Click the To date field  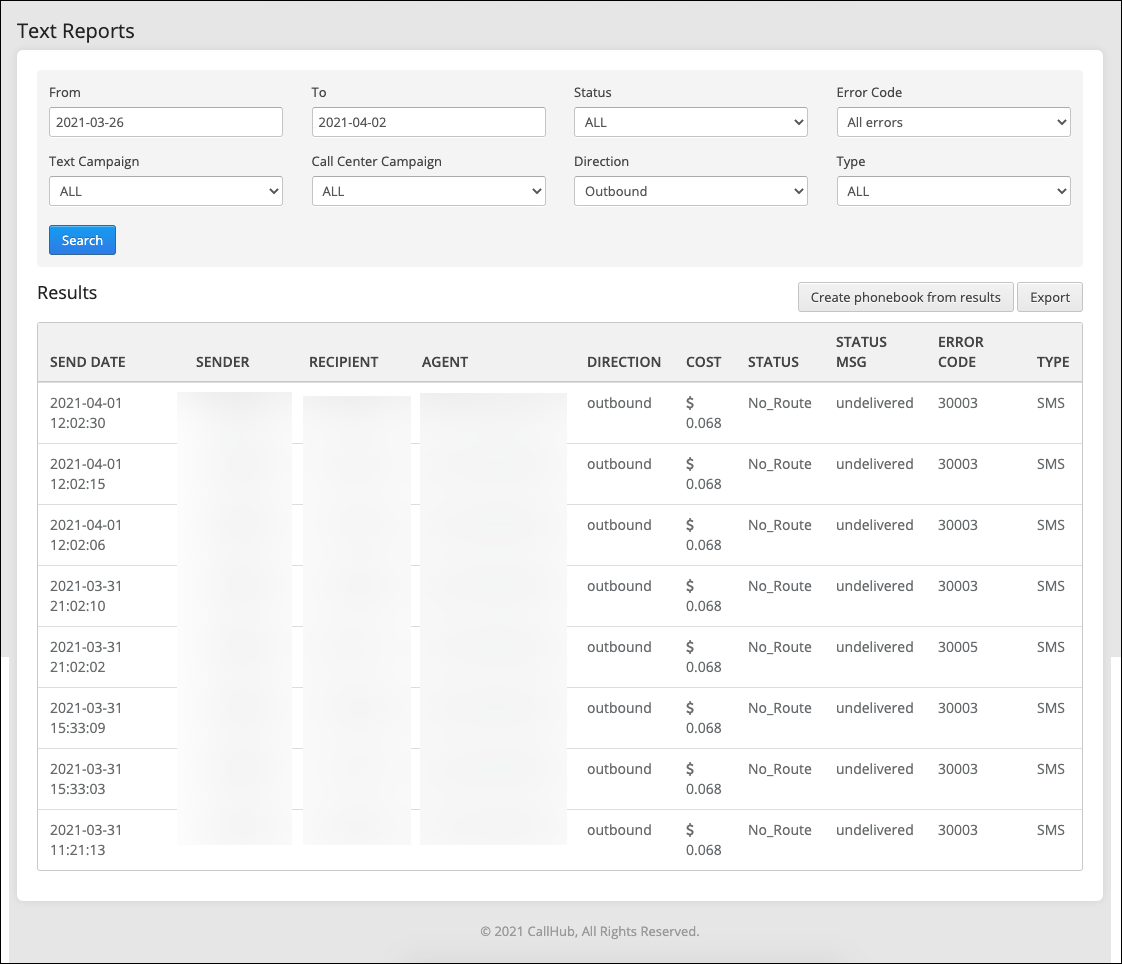point(428,122)
